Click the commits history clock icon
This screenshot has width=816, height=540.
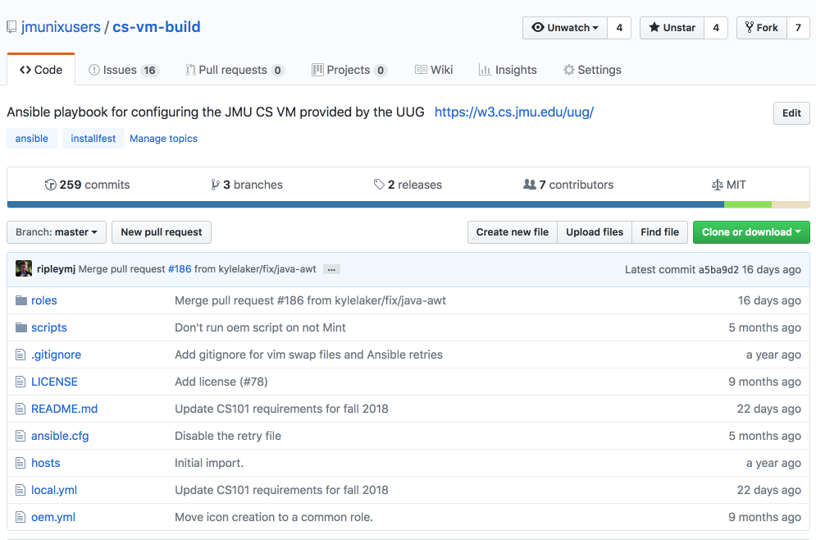(x=50, y=185)
